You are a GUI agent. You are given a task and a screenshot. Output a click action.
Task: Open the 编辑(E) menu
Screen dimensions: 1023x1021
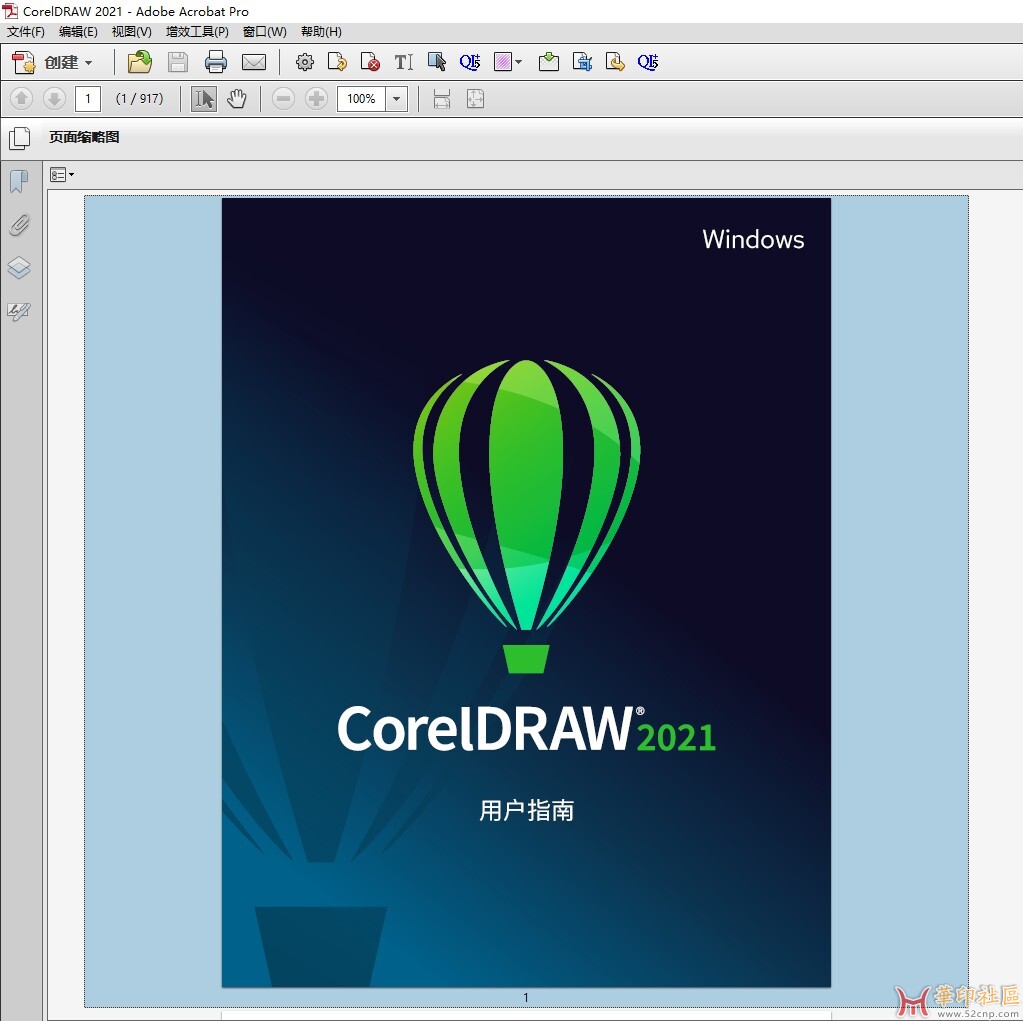pos(78,32)
